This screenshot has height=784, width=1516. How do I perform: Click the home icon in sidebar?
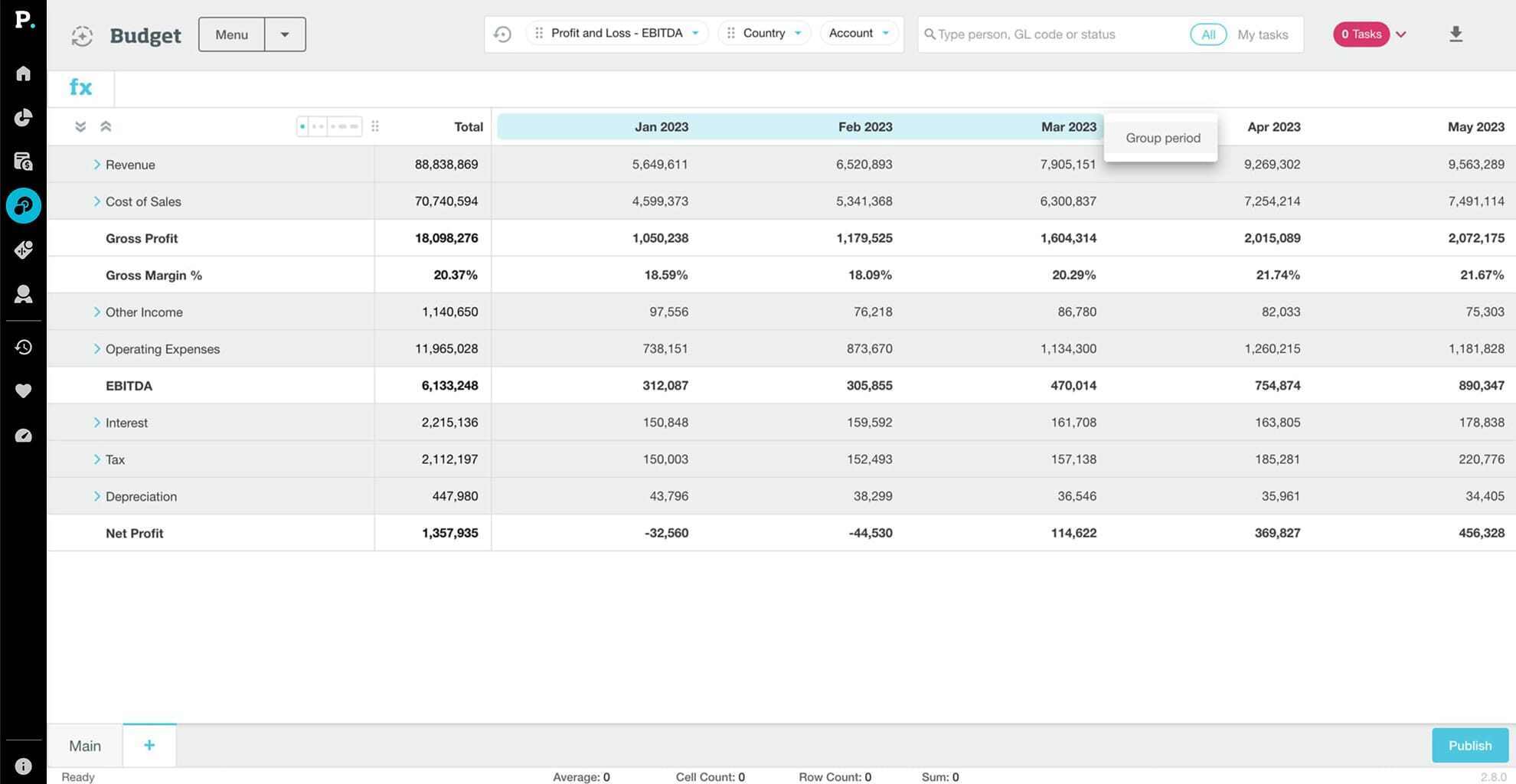pyautogui.click(x=23, y=73)
